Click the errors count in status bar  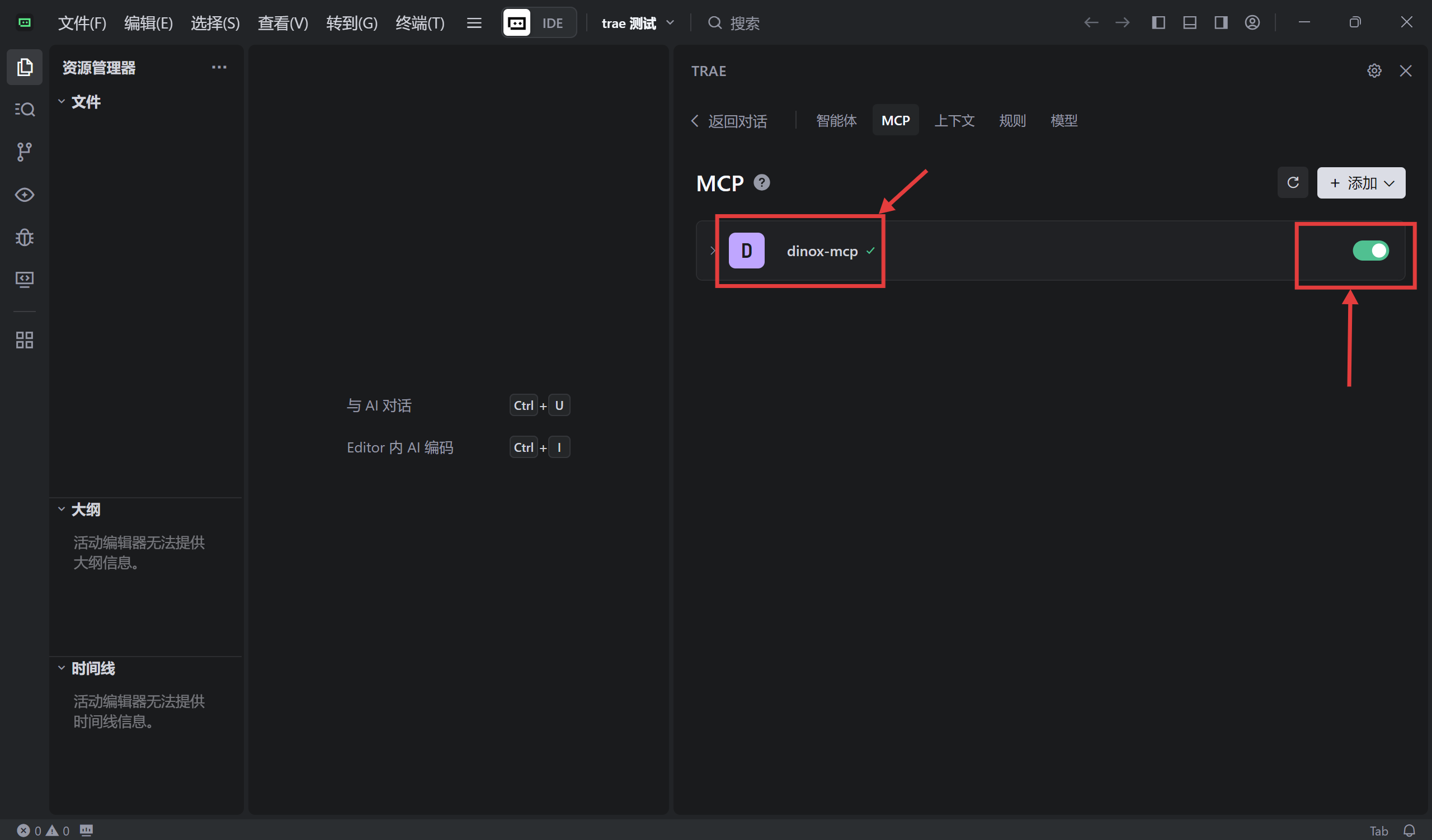pyautogui.click(x=29, y=830)
